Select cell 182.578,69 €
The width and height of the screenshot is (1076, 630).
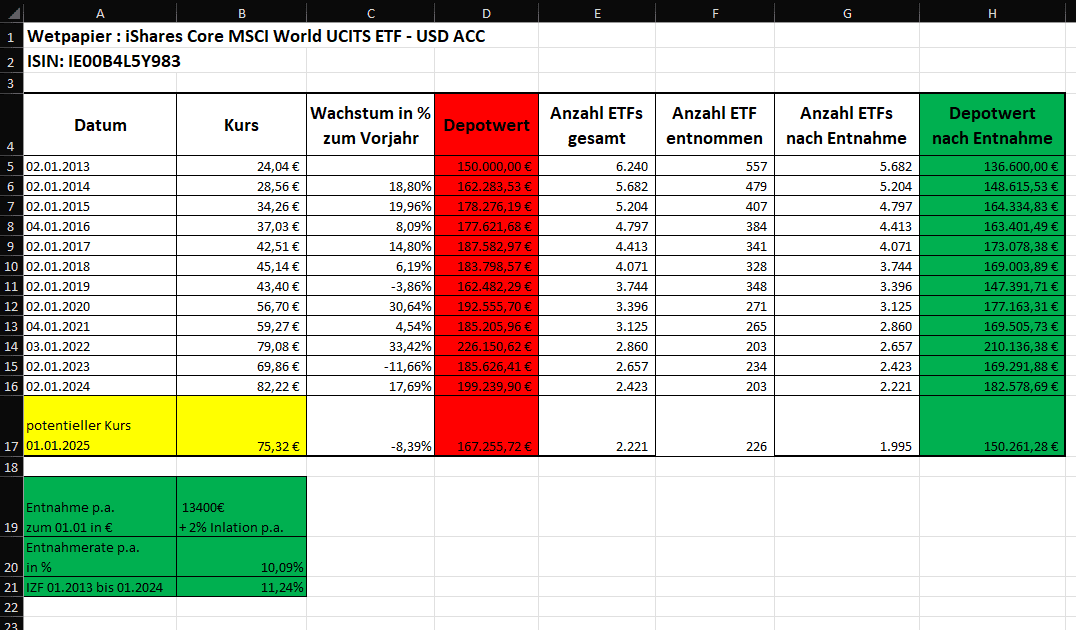(x=992, y=385)
